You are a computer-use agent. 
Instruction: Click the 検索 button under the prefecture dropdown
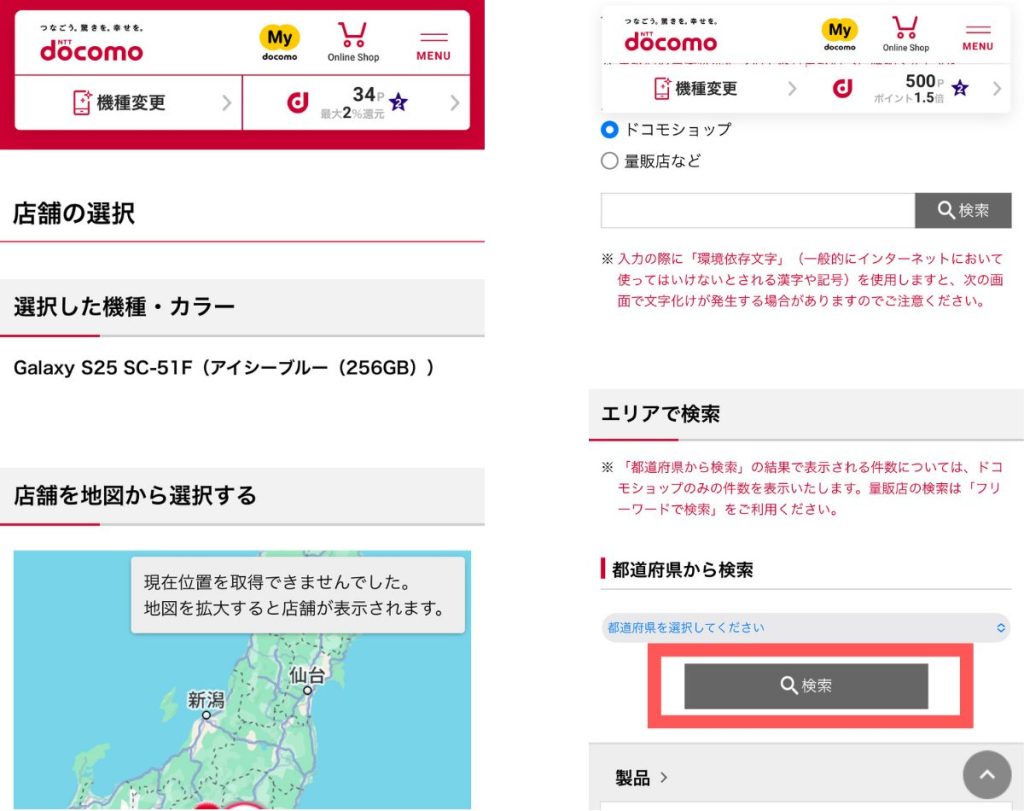[806, 686]
